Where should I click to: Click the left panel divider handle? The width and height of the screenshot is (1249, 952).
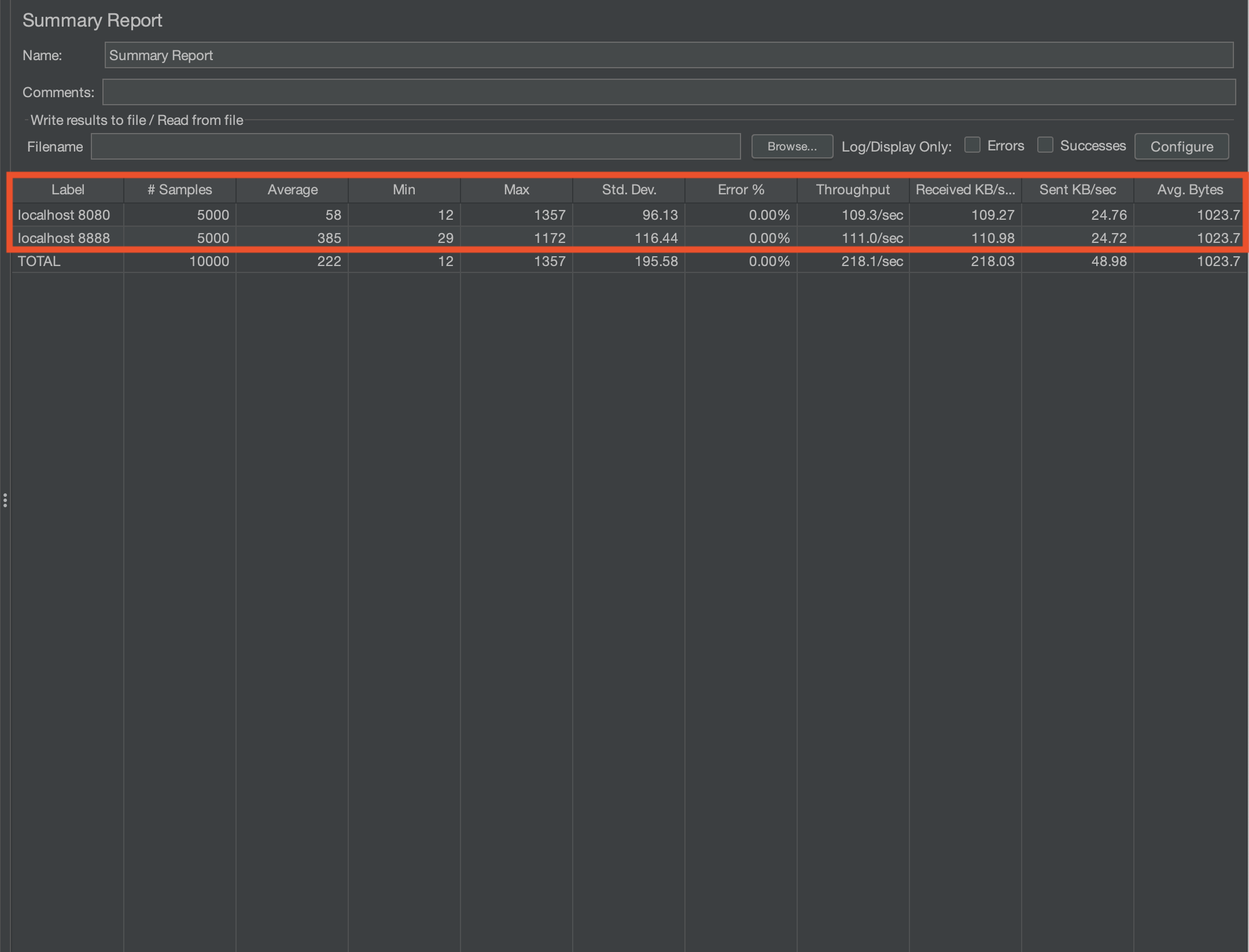[5, 500]
